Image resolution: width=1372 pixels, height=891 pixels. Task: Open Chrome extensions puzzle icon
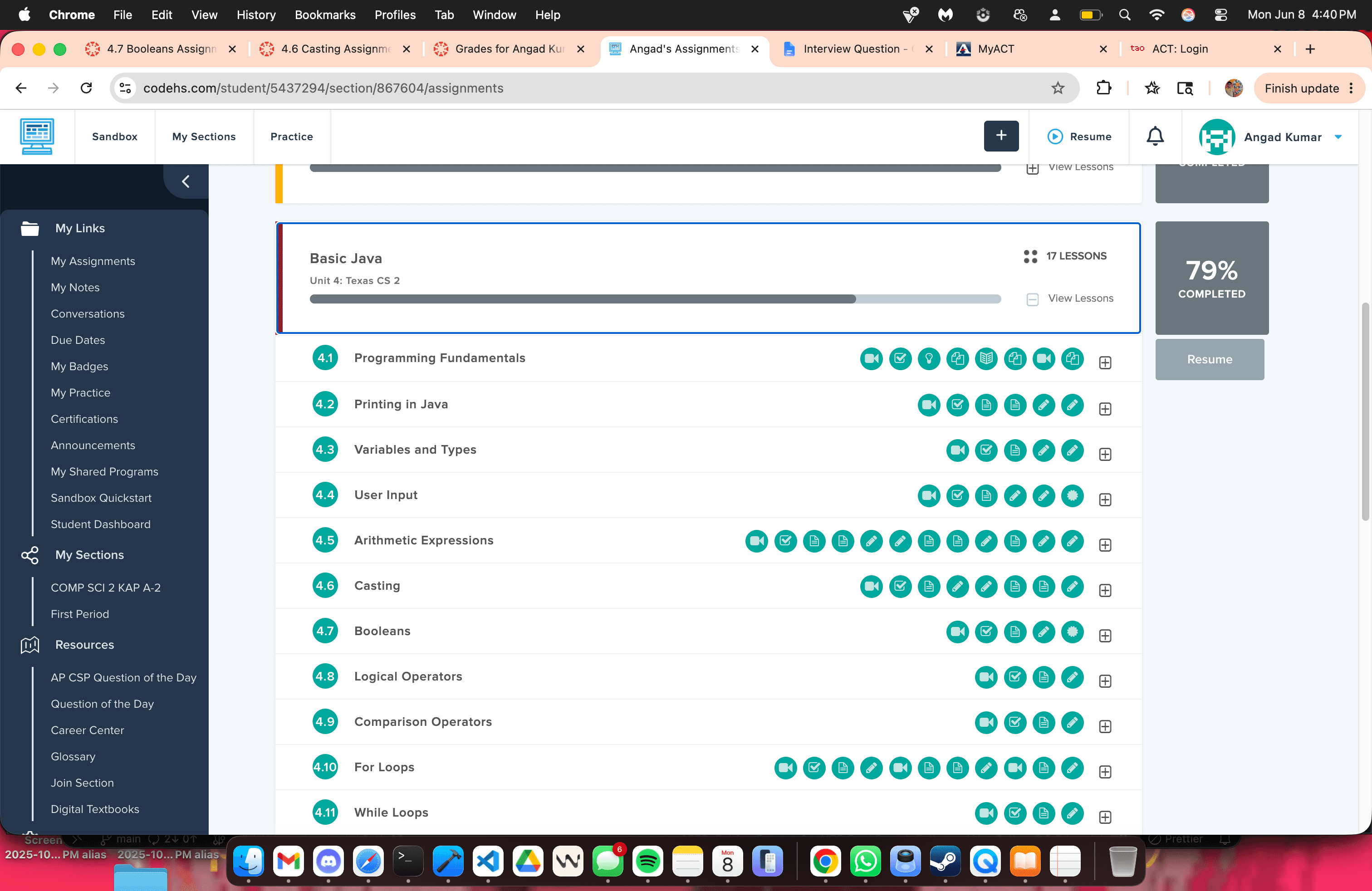tap(1103, 88)
